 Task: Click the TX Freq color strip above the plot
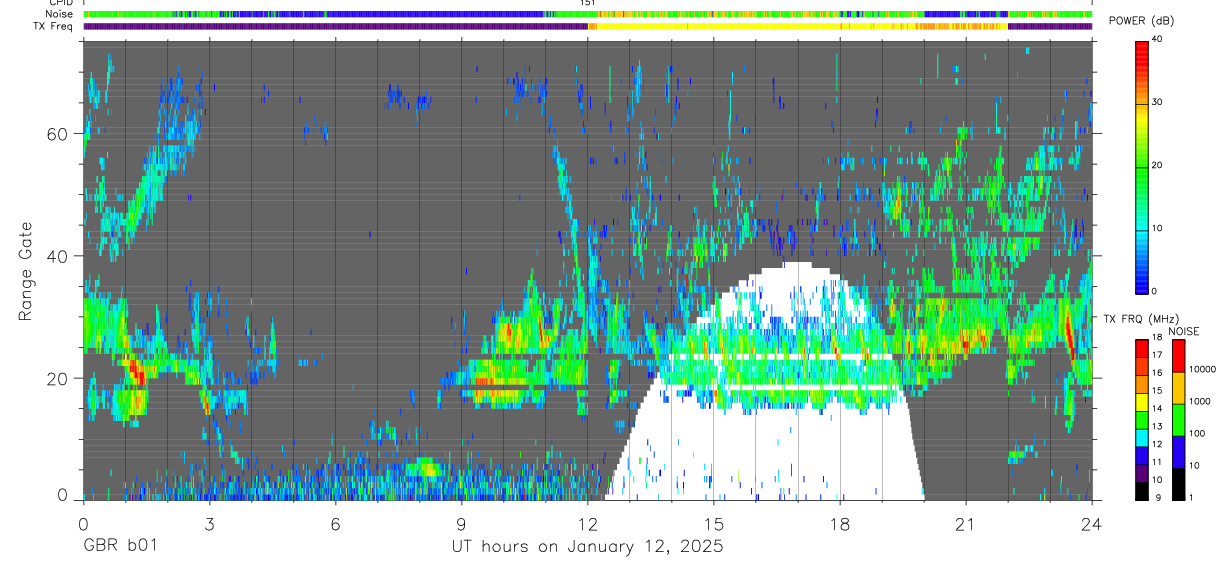[587, 26]
